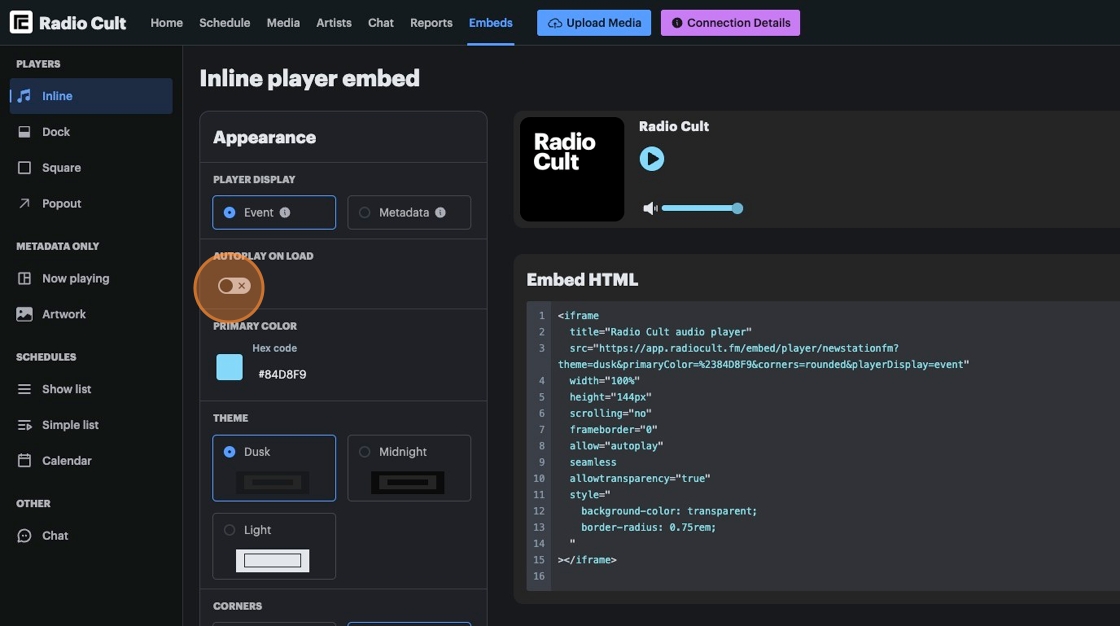The width and height of the screenshot is (1120, 626).
Task: Click the Midnight theme preview image
Action: (408, 482)
